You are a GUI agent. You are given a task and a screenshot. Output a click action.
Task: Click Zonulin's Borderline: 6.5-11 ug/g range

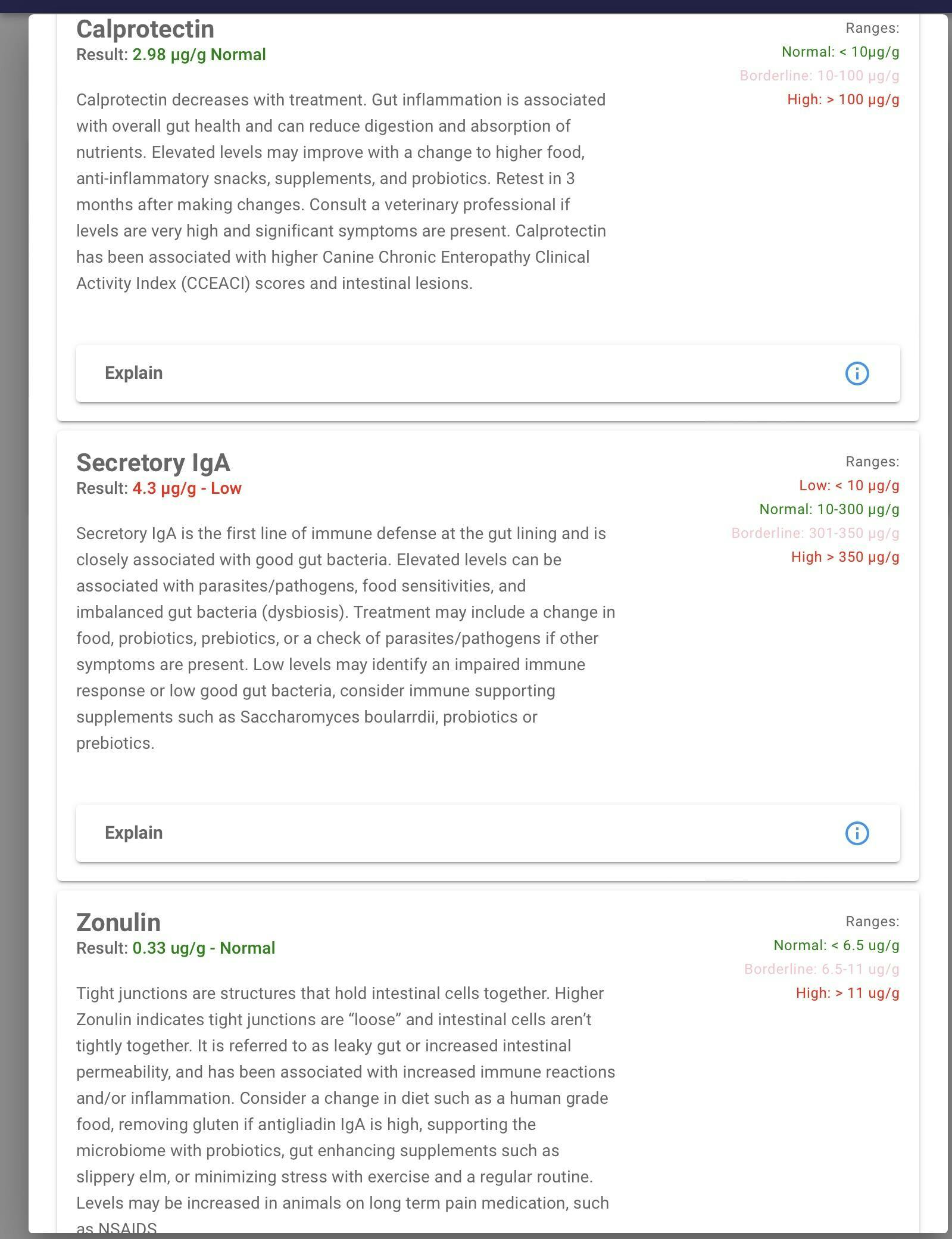tap(822, 969)
